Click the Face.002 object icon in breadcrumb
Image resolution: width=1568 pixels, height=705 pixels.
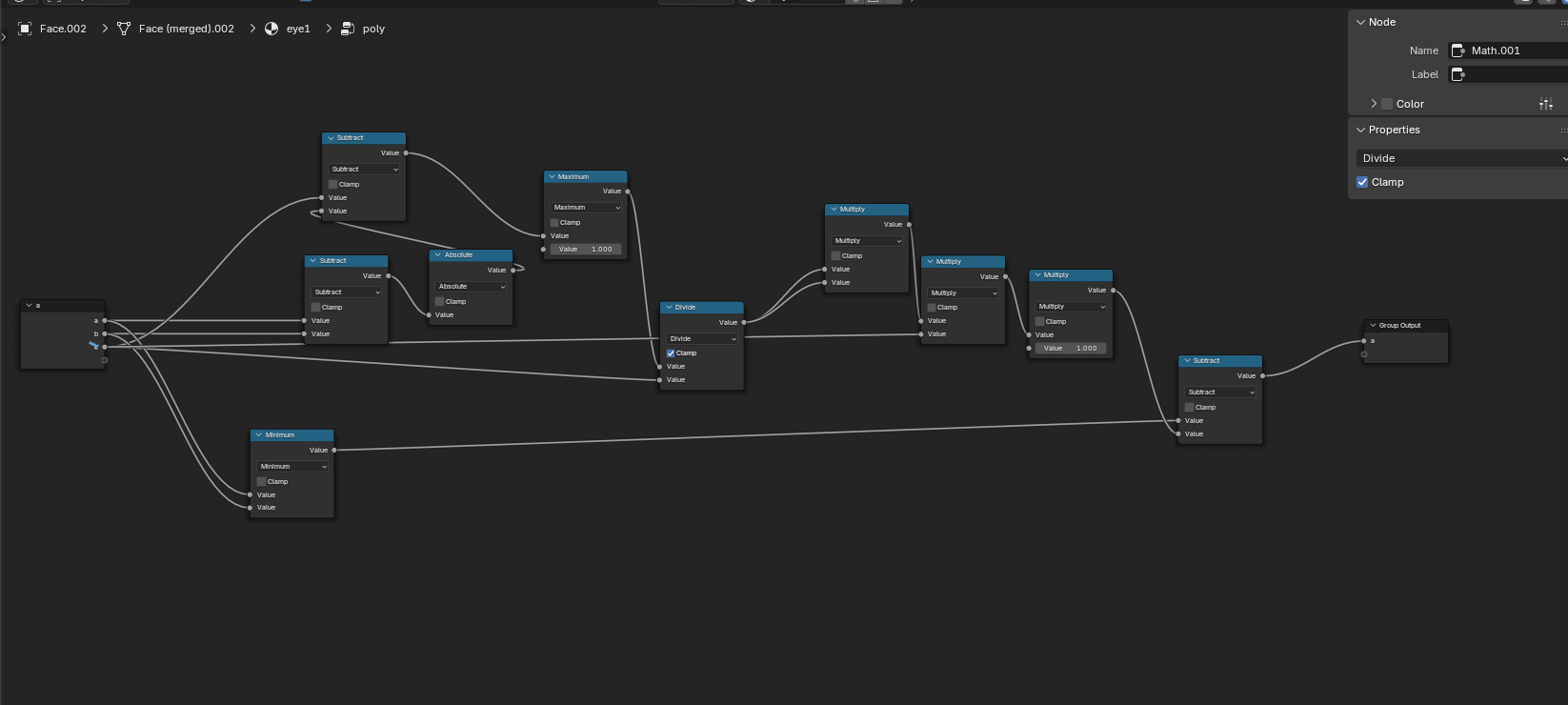[25, 29]
